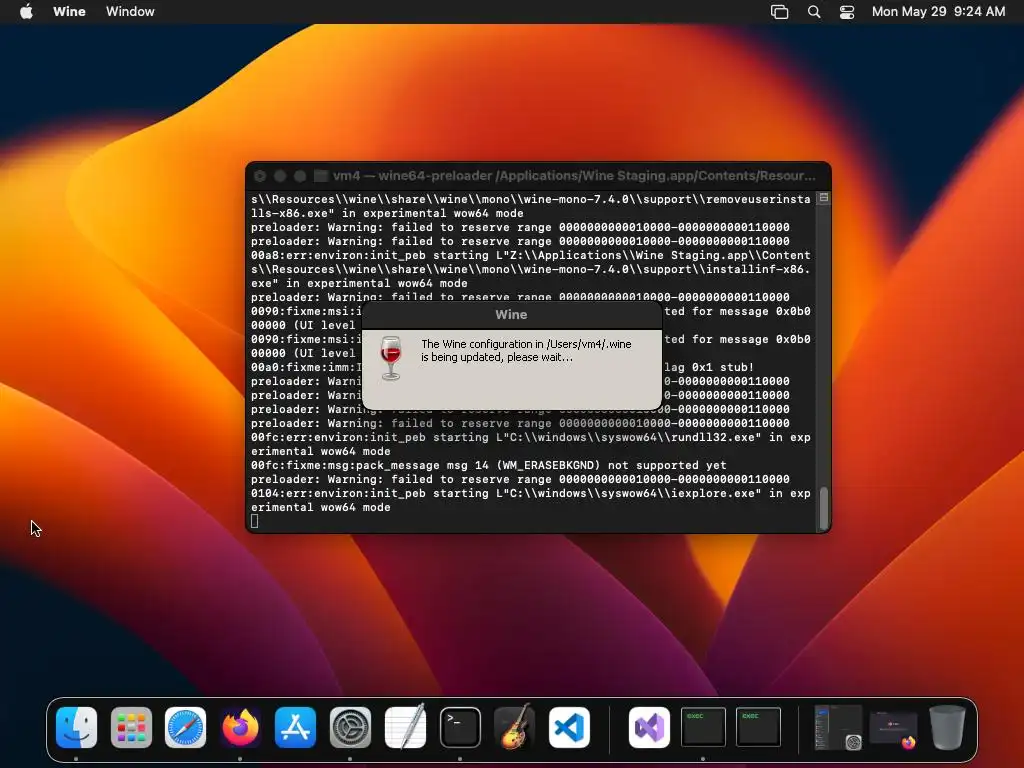Open the Window menu
The image size is (1024, 768).
[x=130, y=12]
